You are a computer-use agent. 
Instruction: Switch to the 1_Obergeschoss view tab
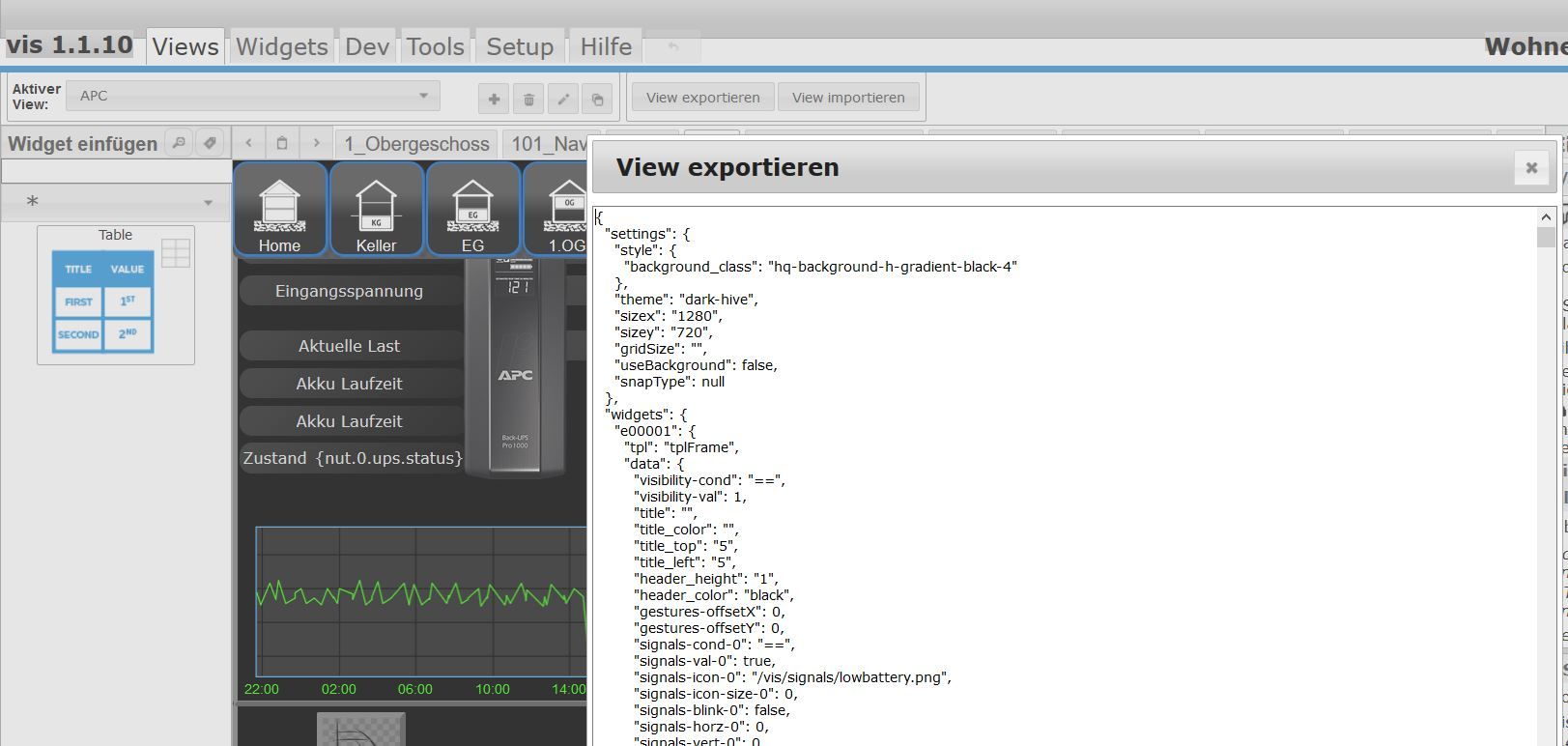[416, 144]
